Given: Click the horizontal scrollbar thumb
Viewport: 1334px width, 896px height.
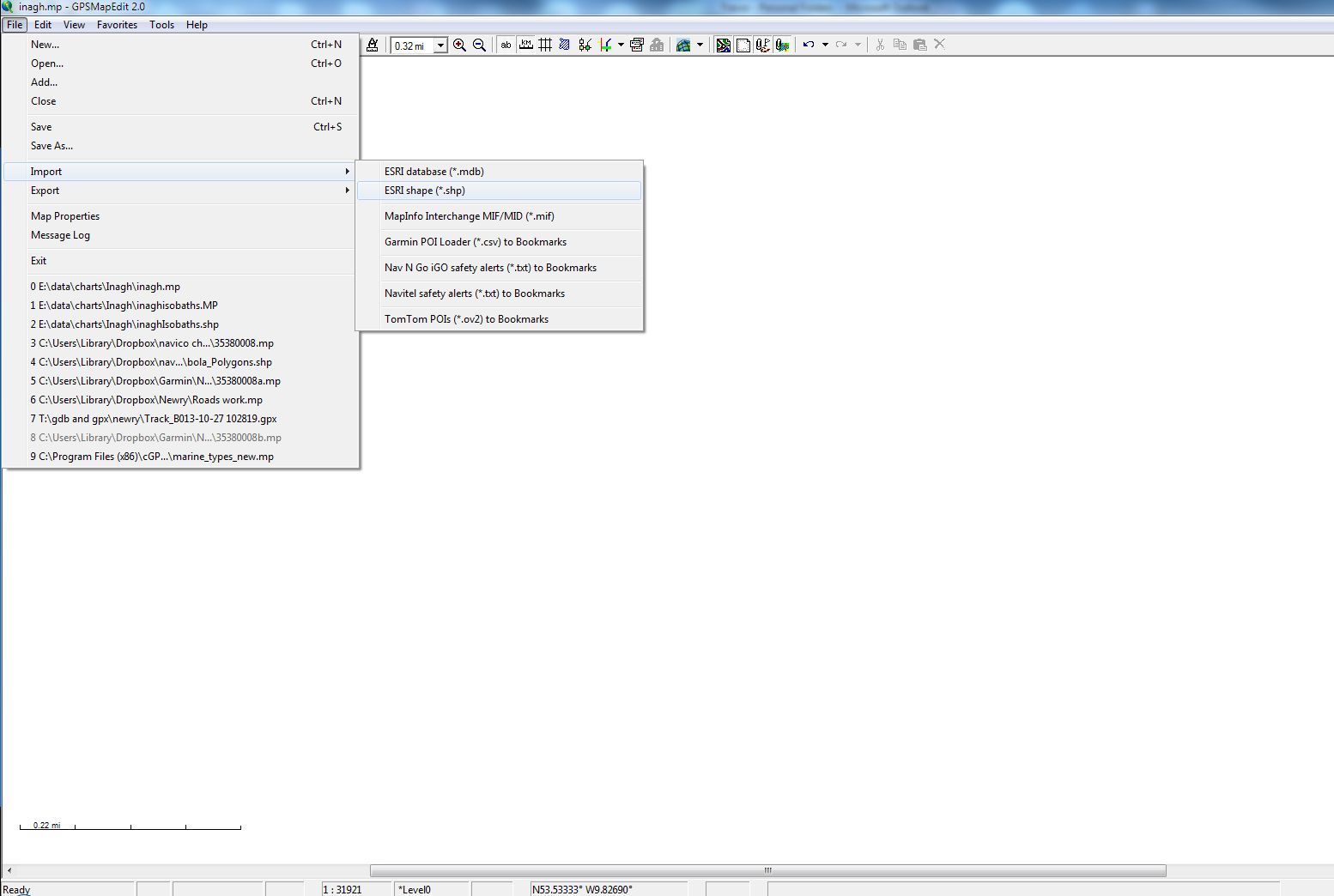Looking at the screenshot, I should click(x=767, y=870).
